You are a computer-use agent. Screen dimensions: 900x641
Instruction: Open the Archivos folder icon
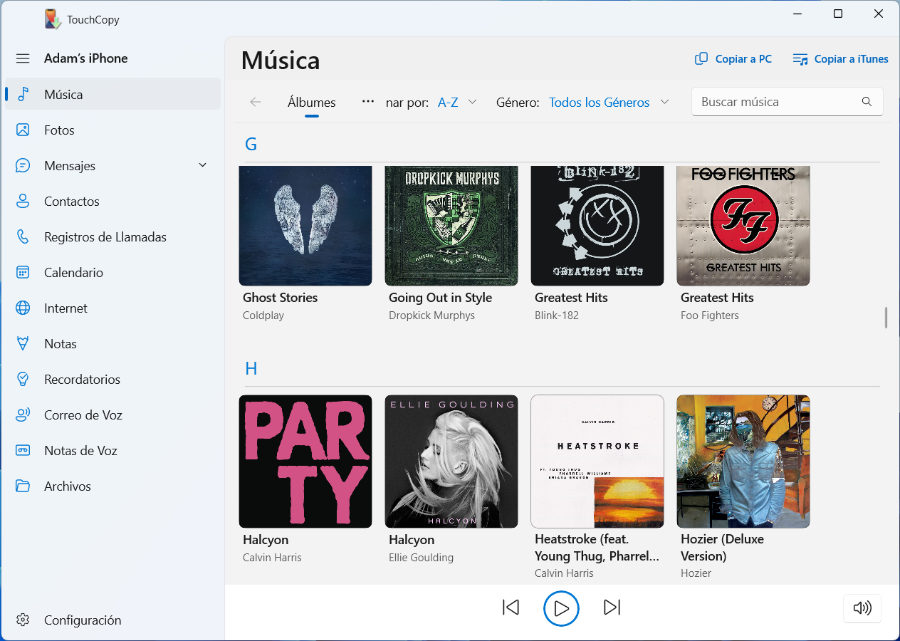point(23,485)
